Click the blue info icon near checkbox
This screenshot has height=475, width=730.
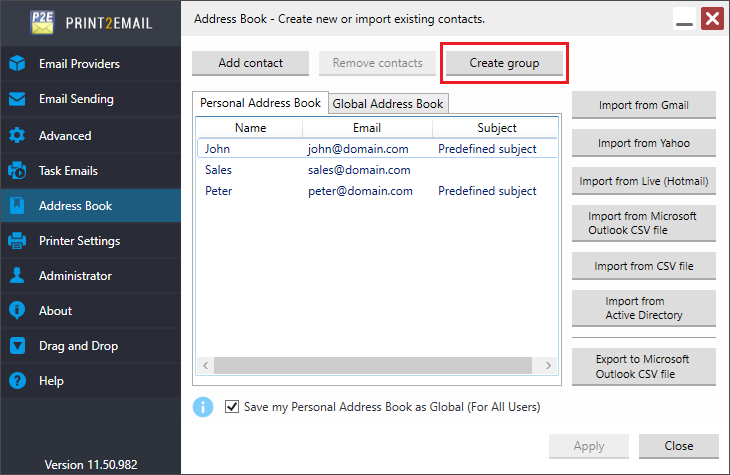tap(203, 407)
